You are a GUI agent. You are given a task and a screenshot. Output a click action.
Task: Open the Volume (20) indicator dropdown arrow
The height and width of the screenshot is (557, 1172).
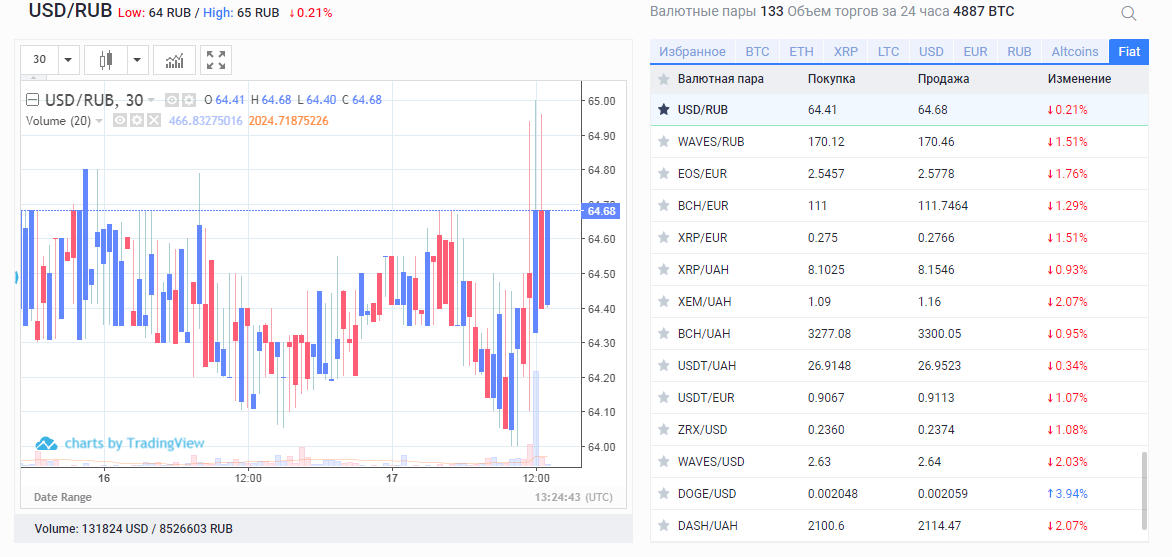click(x=99, y=120)
